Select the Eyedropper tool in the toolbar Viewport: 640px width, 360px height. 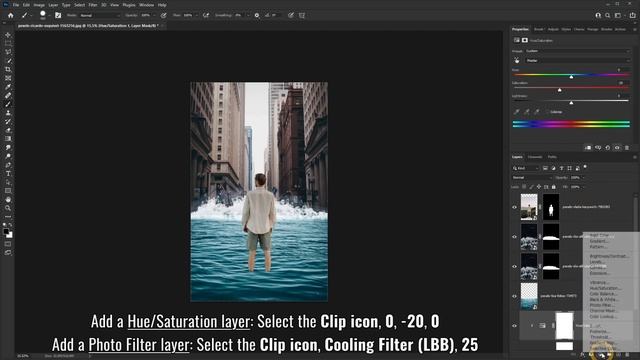pyautogui.click(x=8, y=87)
